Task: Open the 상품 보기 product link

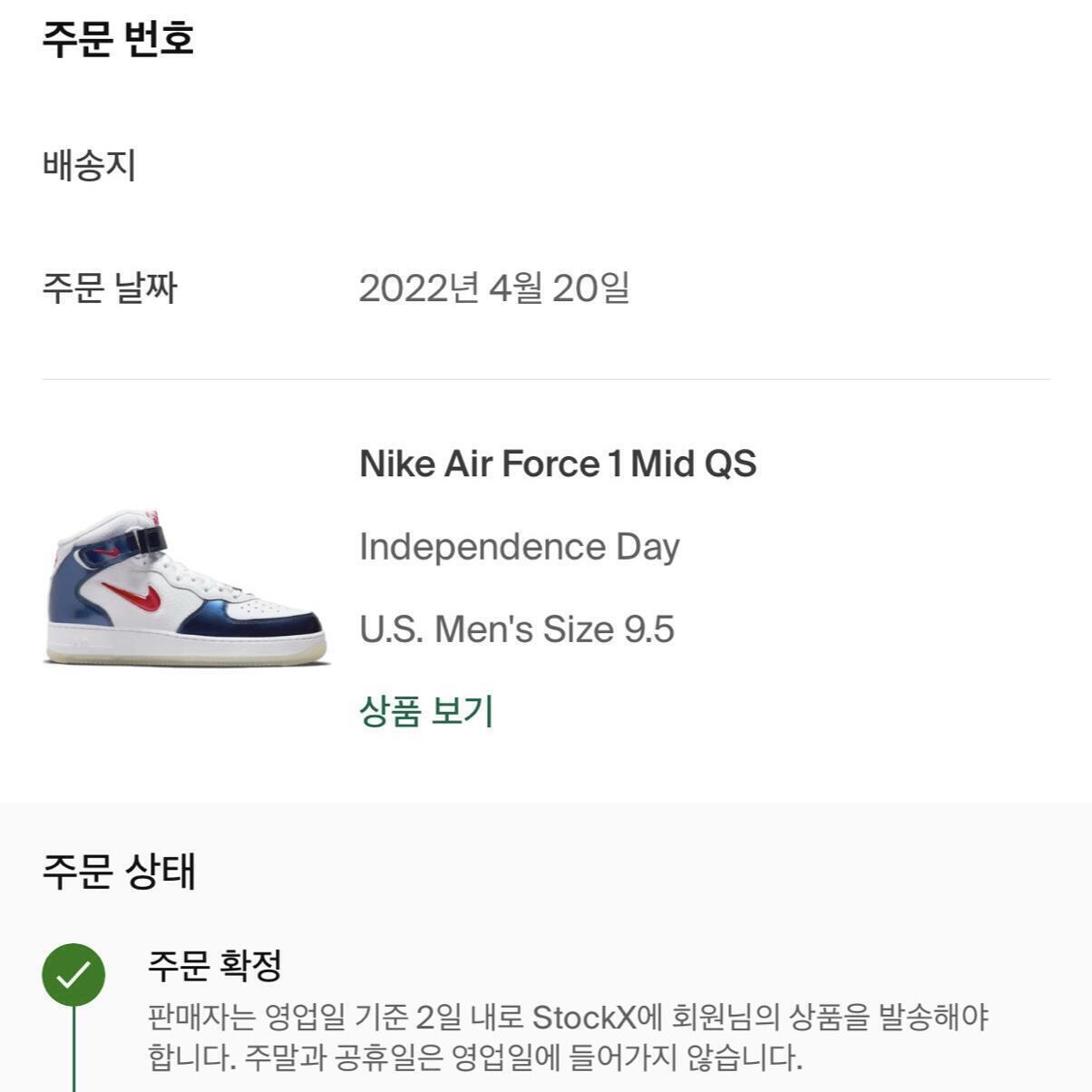Action: click(426, 711)
